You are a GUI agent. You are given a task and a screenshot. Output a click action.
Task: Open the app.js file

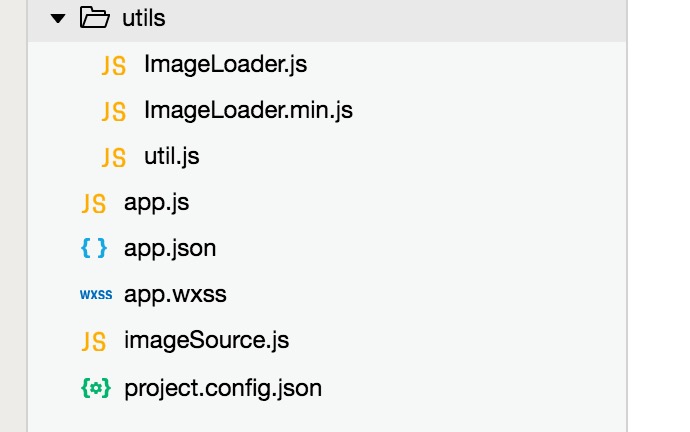pos(157,203)
